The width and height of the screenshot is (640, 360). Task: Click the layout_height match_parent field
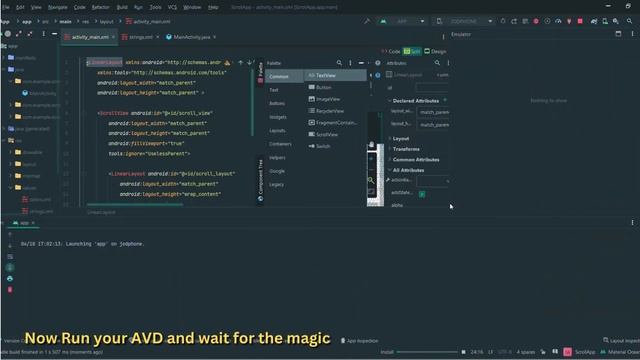[433, 124]
